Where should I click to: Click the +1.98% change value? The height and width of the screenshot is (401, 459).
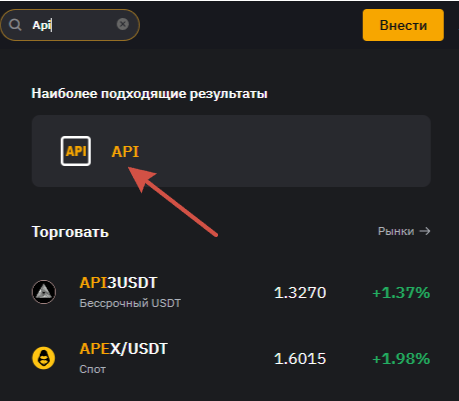pos(401,359)
